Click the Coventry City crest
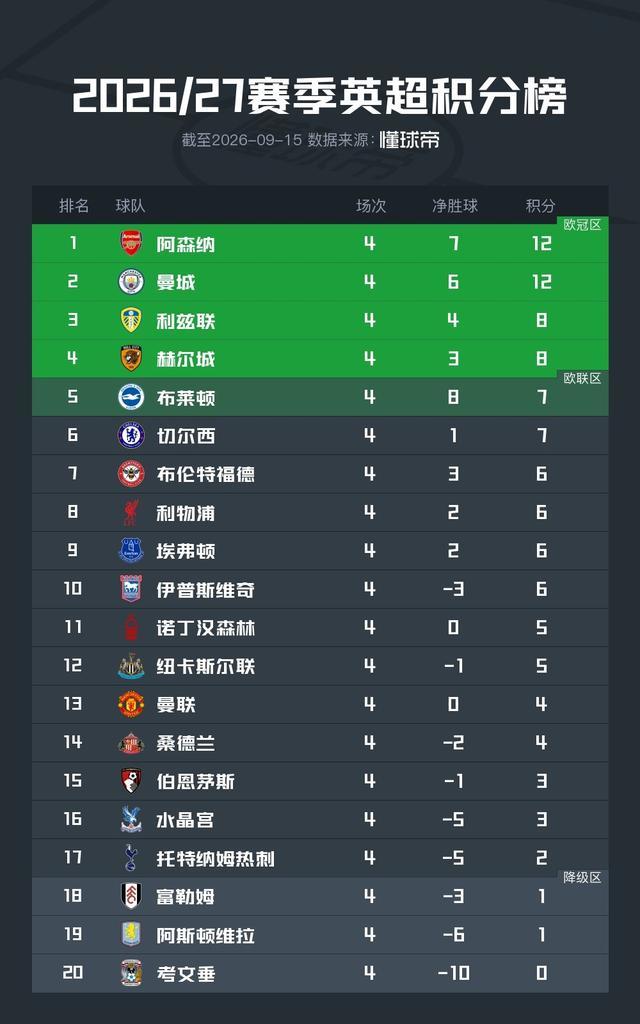This screenshot has height=1024, width=640. click(x=131, y=973)
